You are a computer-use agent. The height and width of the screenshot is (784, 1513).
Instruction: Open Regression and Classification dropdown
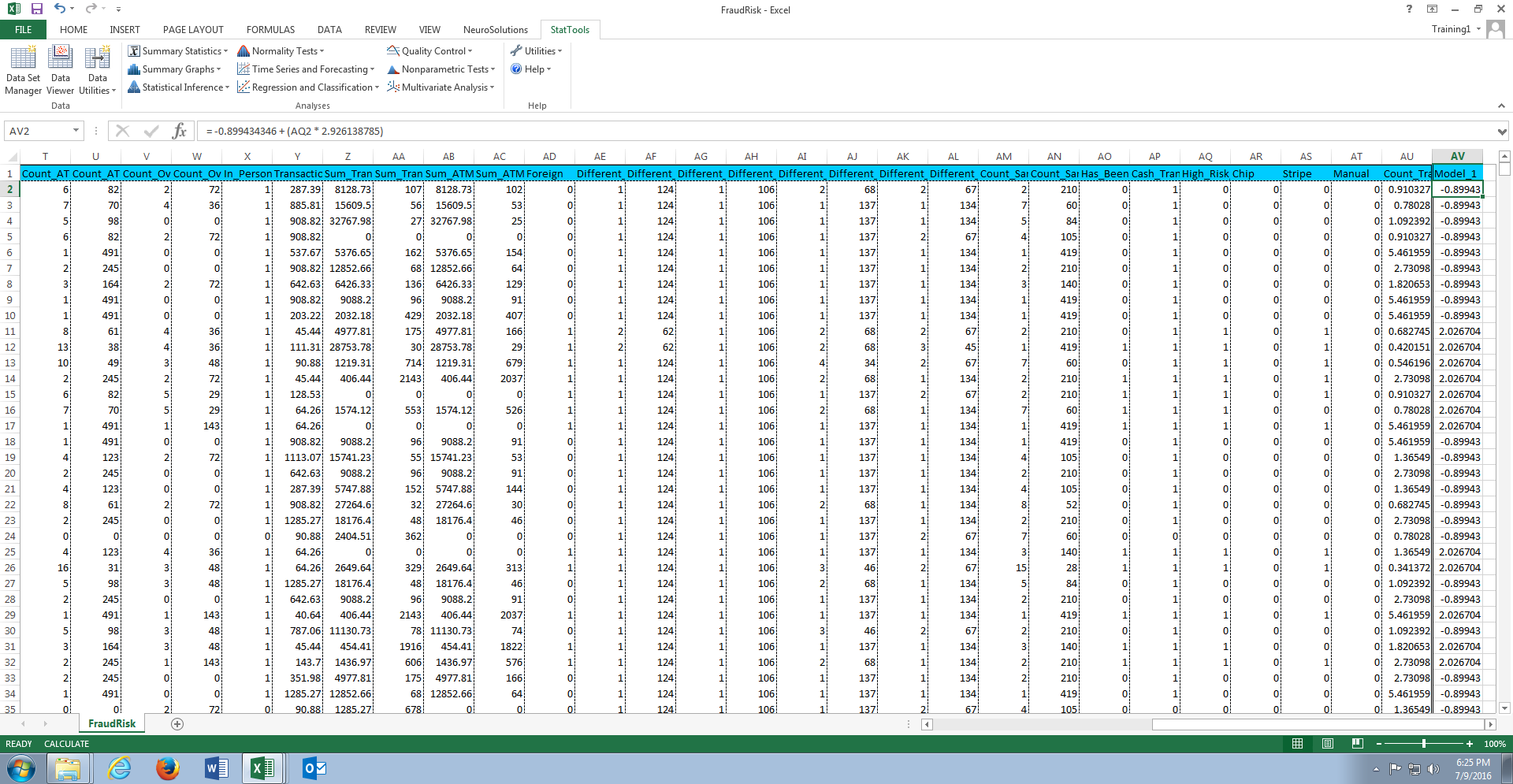[308, 87]
